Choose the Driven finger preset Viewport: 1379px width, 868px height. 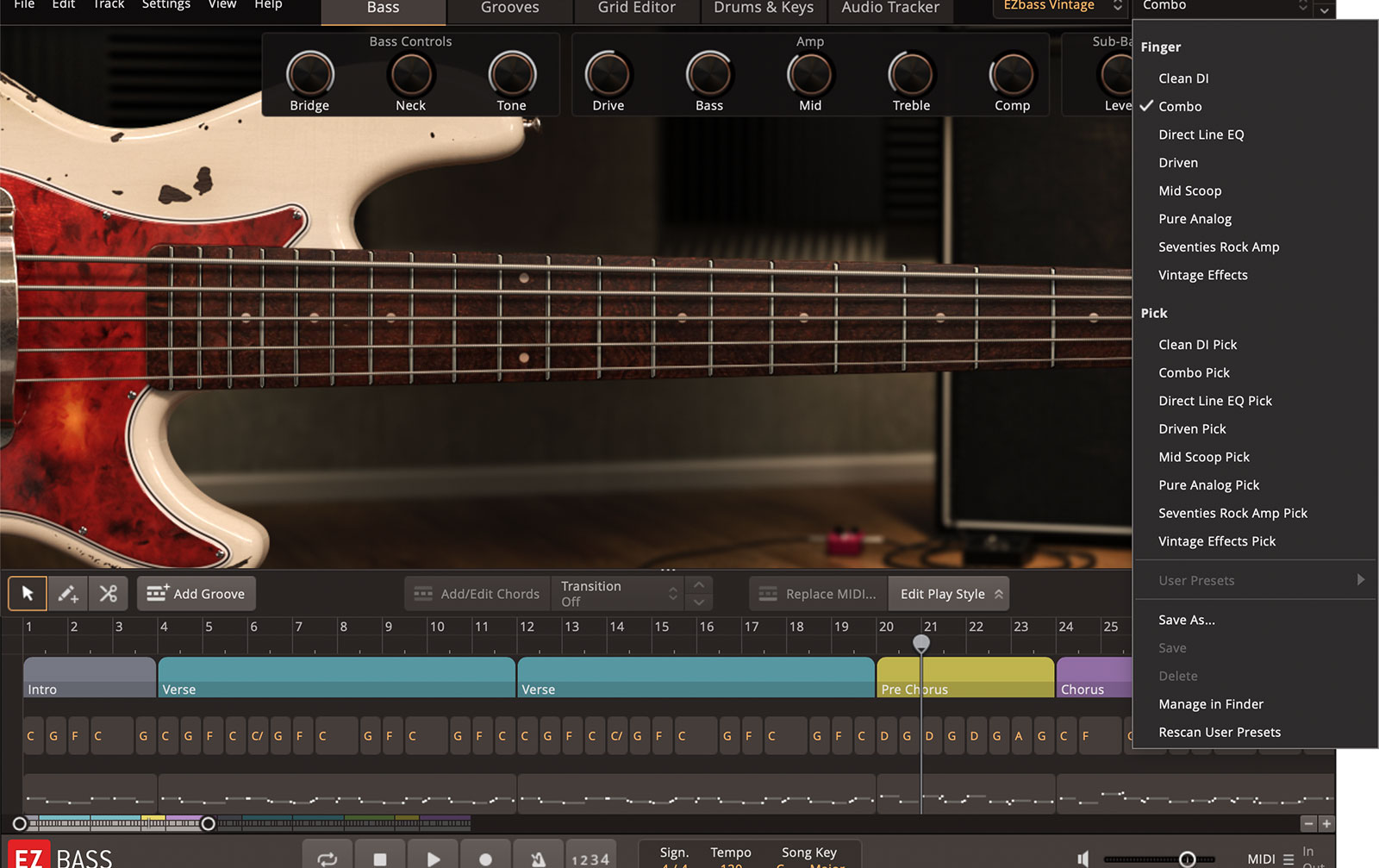pos(1254,163)
